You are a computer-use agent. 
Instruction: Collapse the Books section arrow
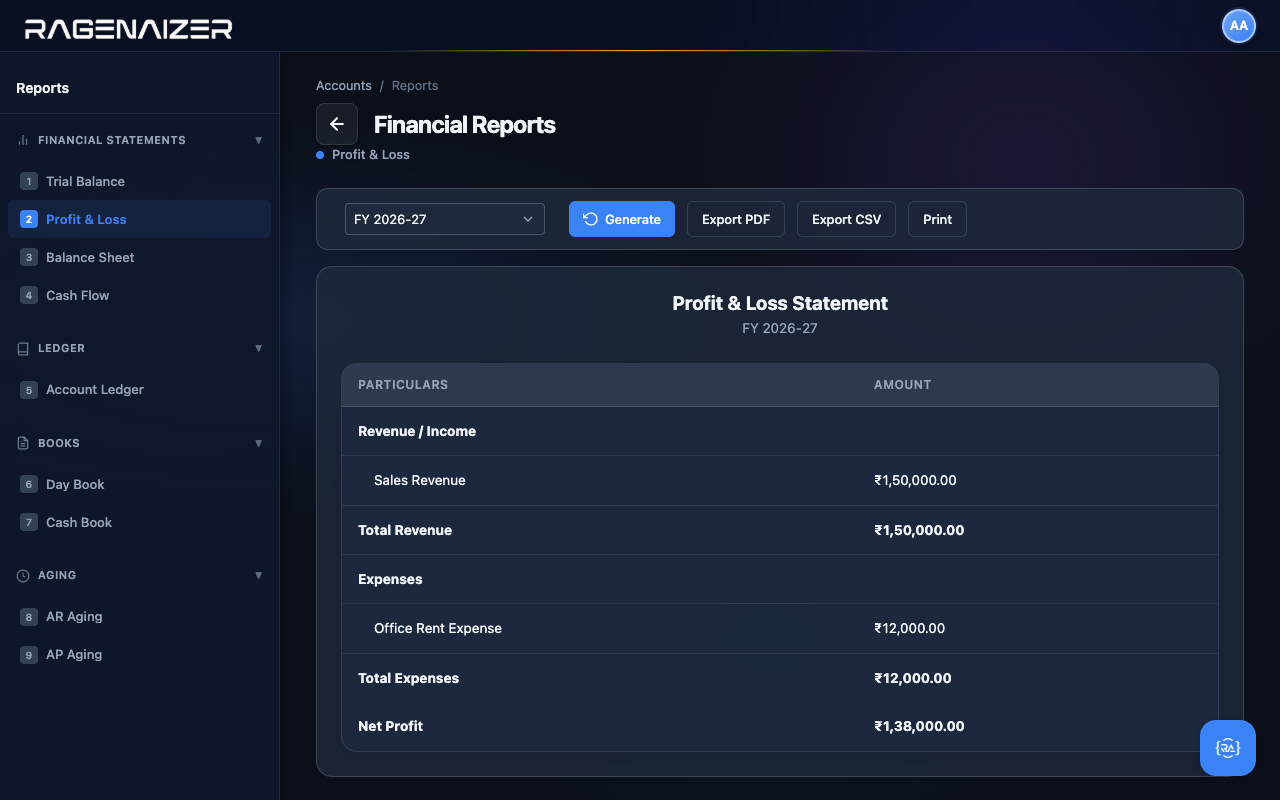(258, 443)
